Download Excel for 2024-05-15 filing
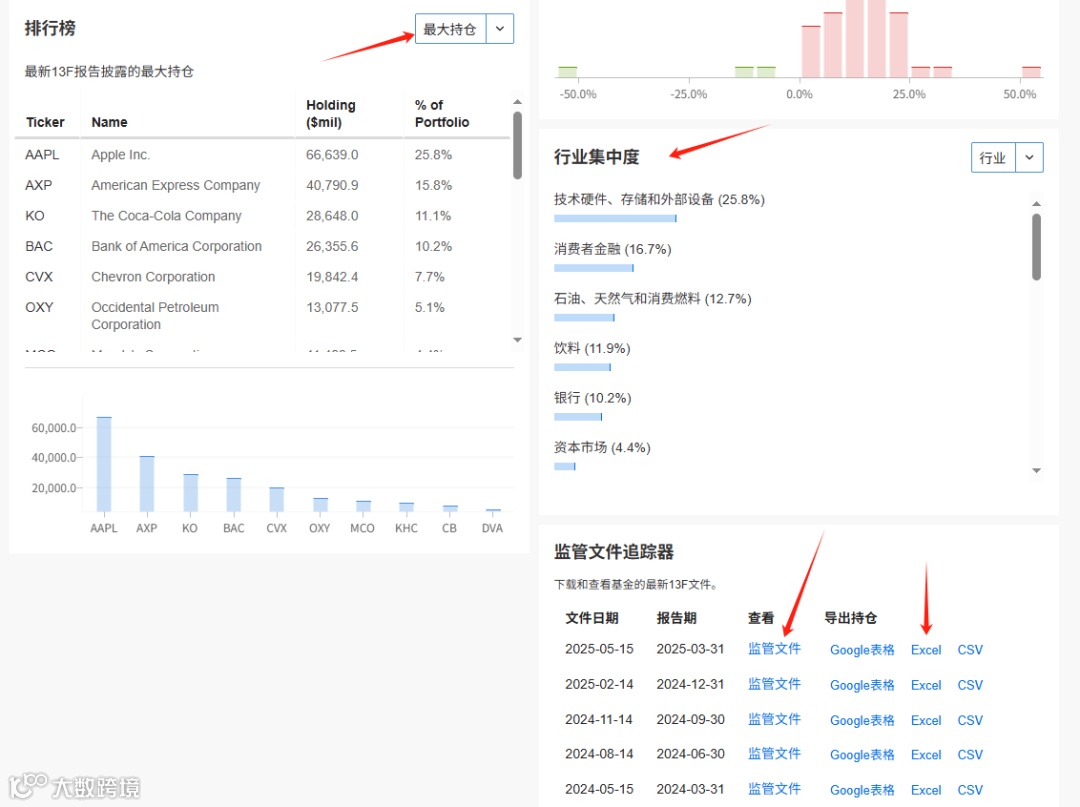Image resolution: width=1080 pixels, height=807 pixels. [926, 790]
